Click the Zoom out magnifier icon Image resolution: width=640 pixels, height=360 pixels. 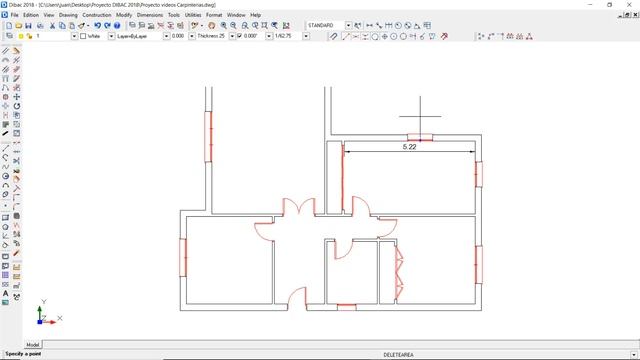(233, 25)
